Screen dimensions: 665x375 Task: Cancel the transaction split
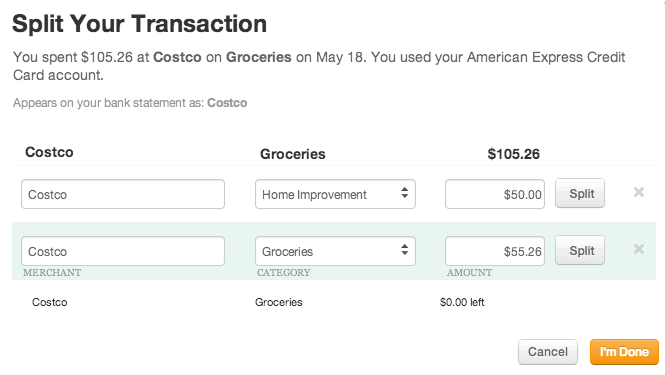tap(548, 352)
